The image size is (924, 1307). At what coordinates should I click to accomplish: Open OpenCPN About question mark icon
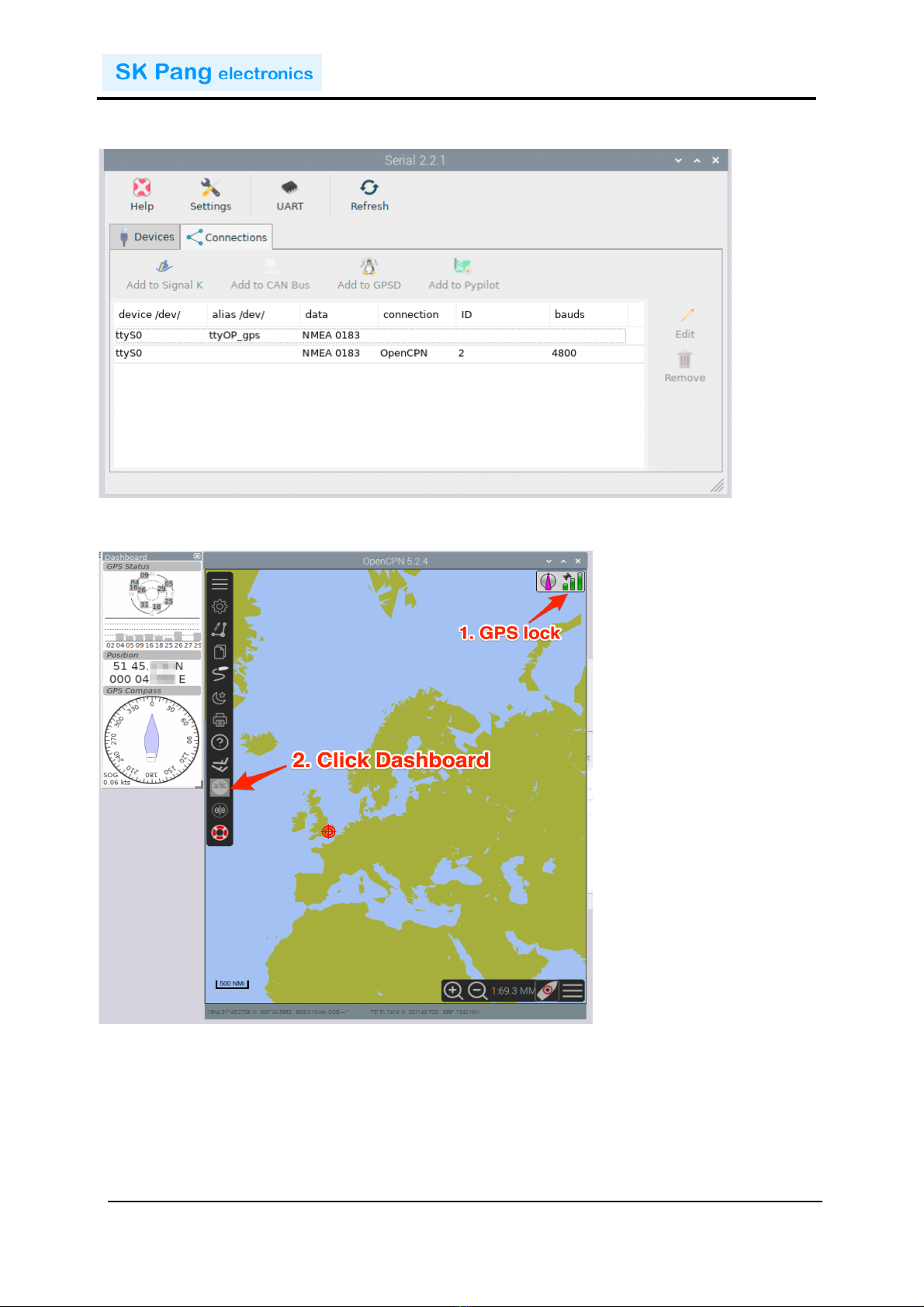[220, 742]
